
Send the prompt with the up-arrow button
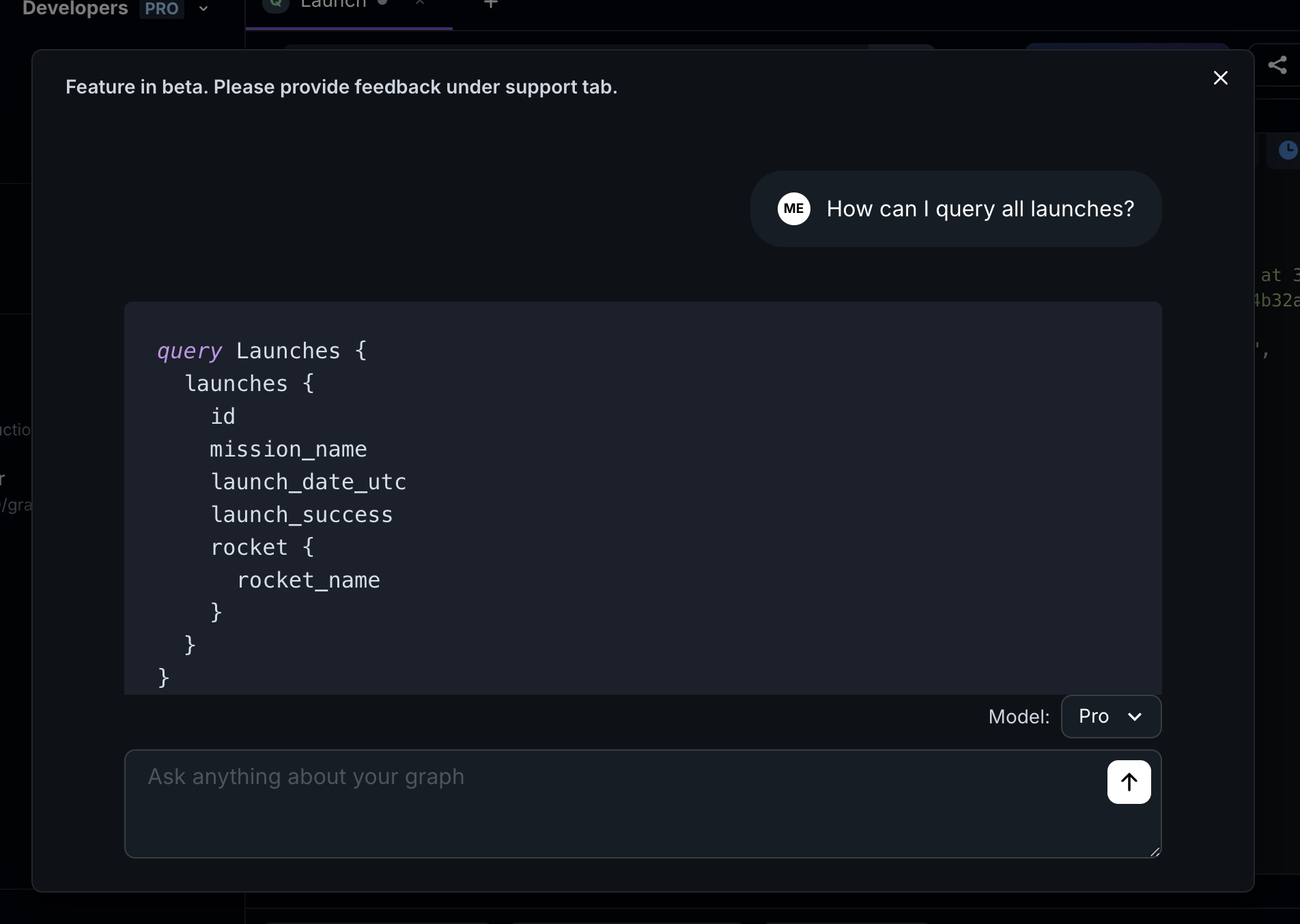1128,782
